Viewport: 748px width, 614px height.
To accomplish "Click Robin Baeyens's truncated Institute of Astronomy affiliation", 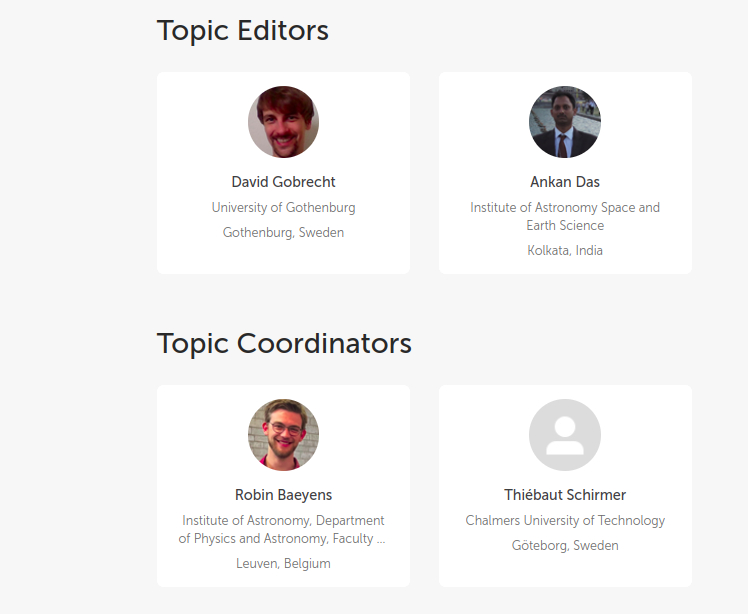I will 283,529.
